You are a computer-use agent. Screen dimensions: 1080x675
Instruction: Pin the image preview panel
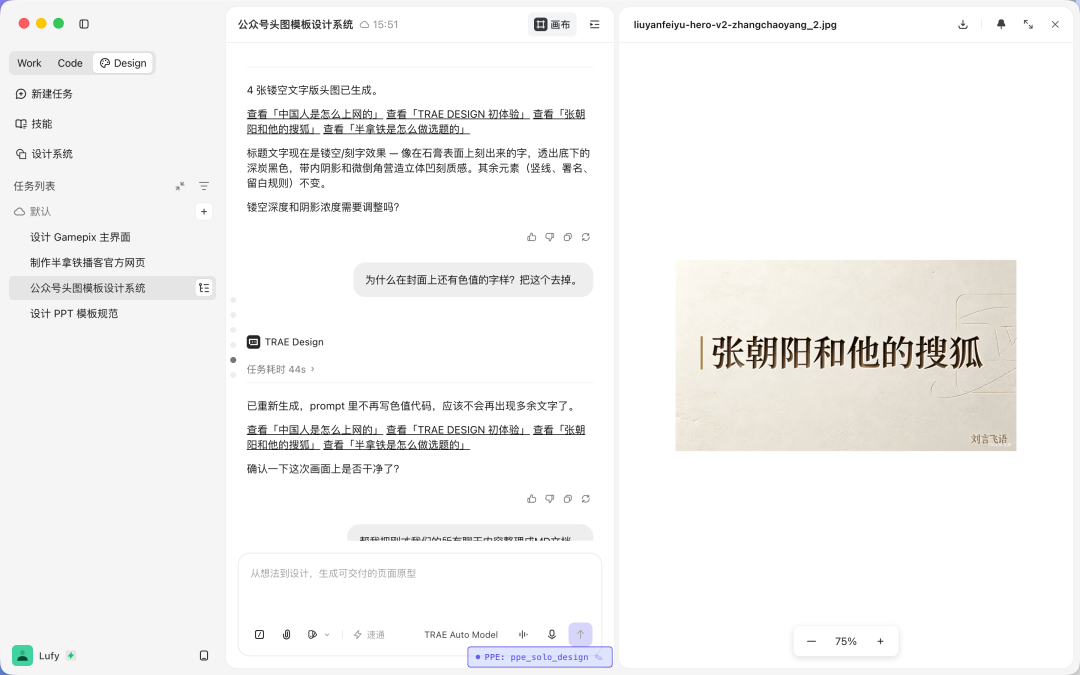coord(1001,25)
